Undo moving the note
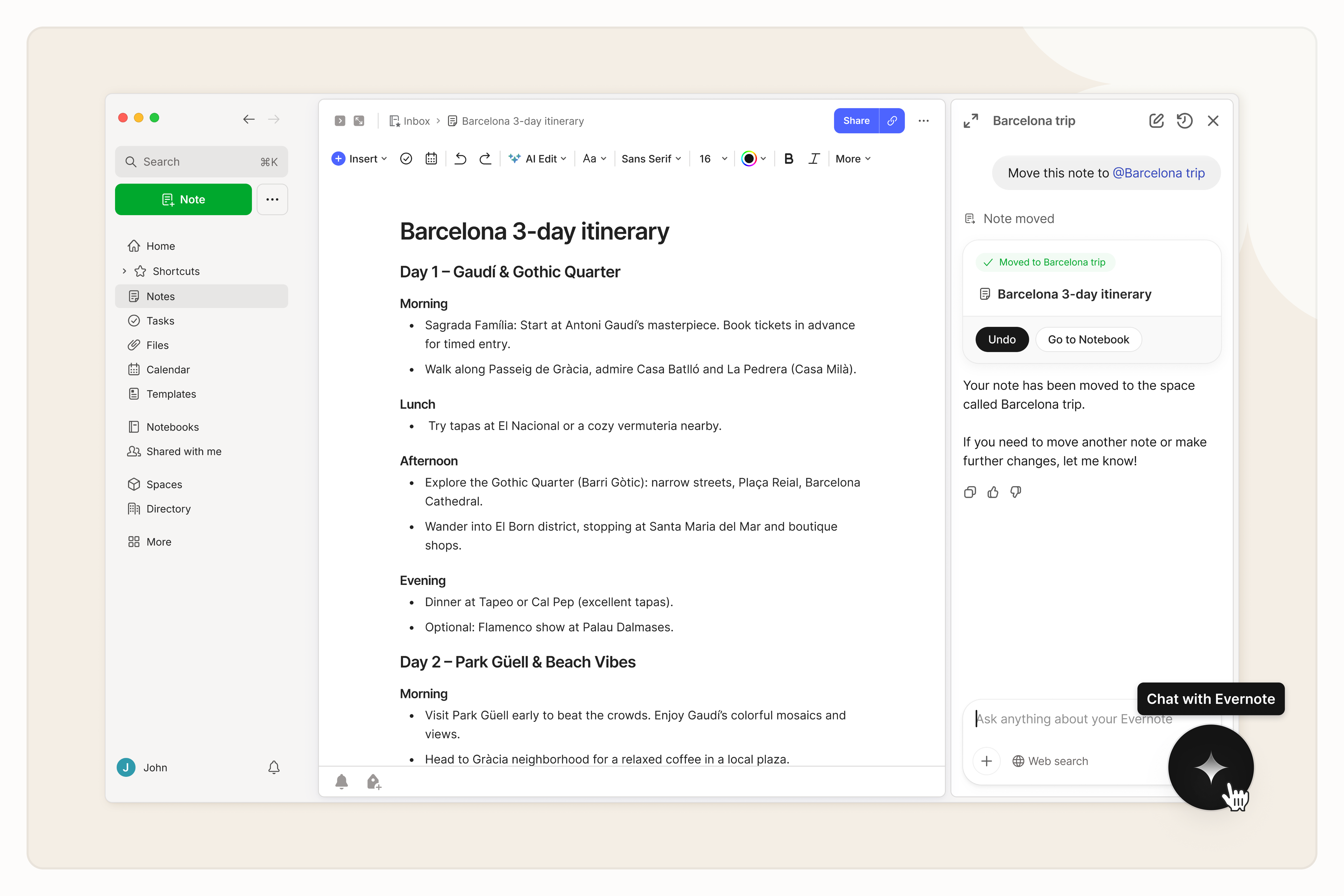Screen dimensions: 1344x896 pyautogui.click(x=1002, y=339)
